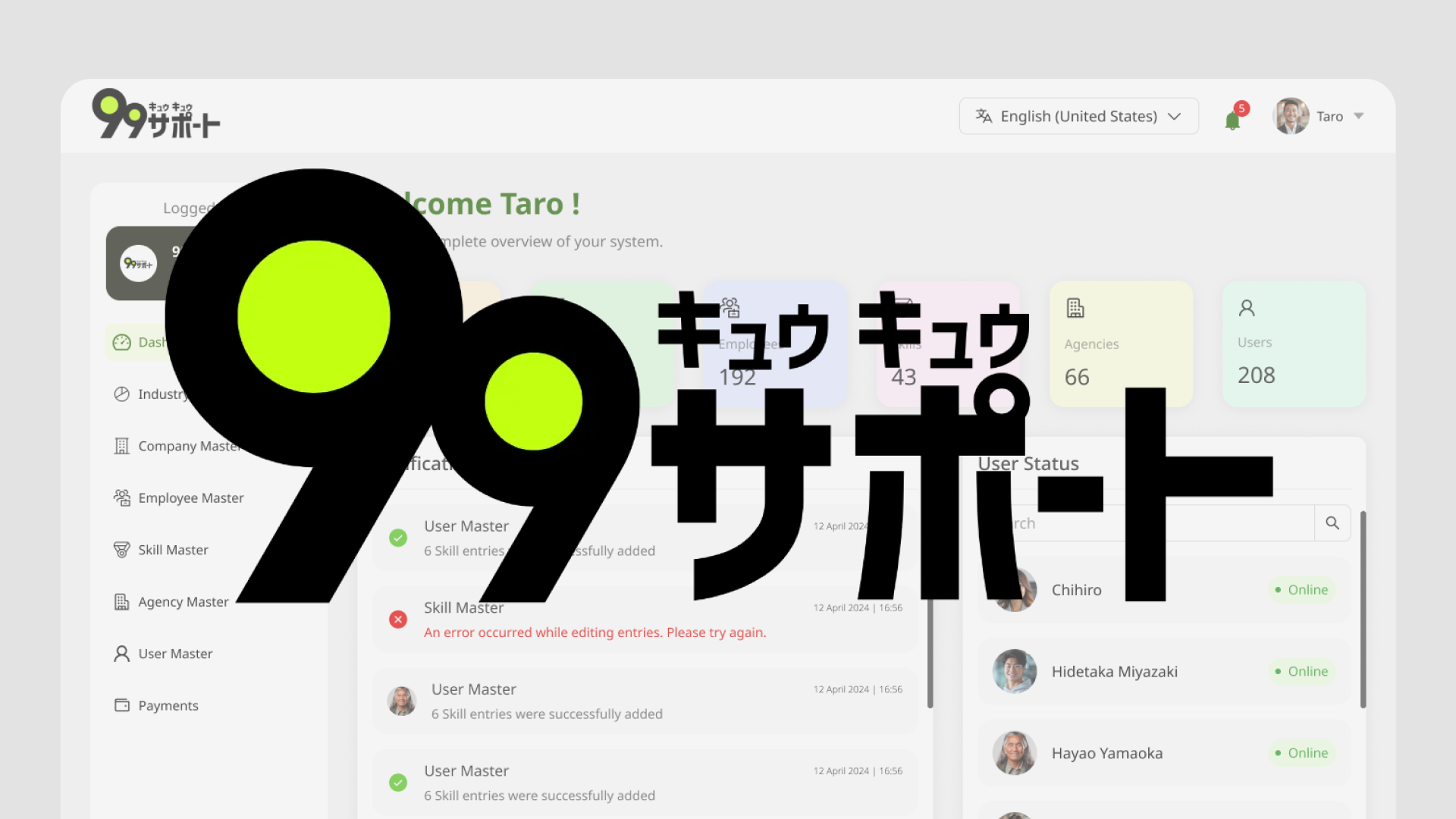Click the Industry pie chart icon
Image resolution: width=1456 pixels, height=819 pixels.
tap(122, 394)
